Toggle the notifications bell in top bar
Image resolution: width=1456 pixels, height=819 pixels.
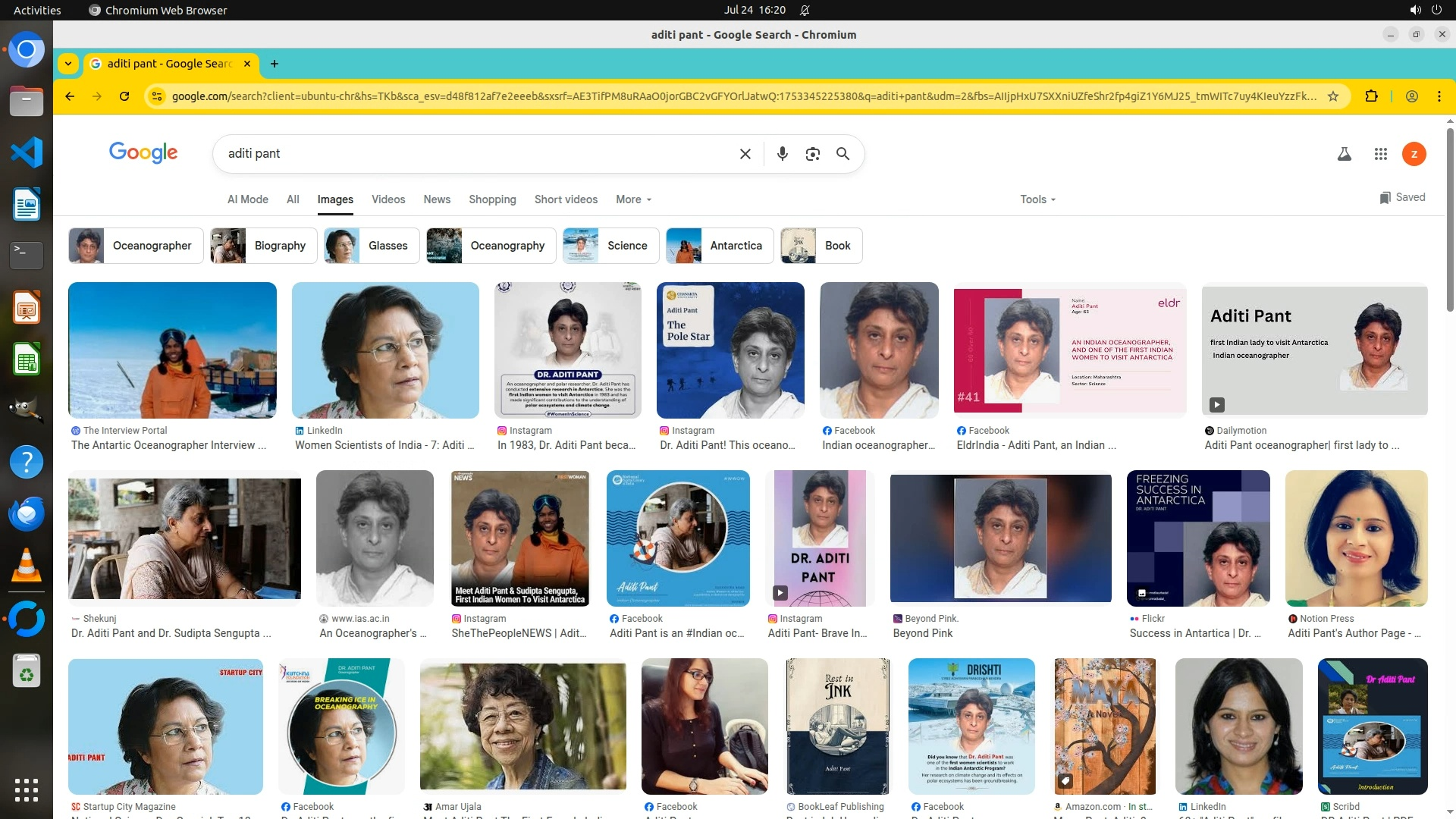click(x=805, y=10)
